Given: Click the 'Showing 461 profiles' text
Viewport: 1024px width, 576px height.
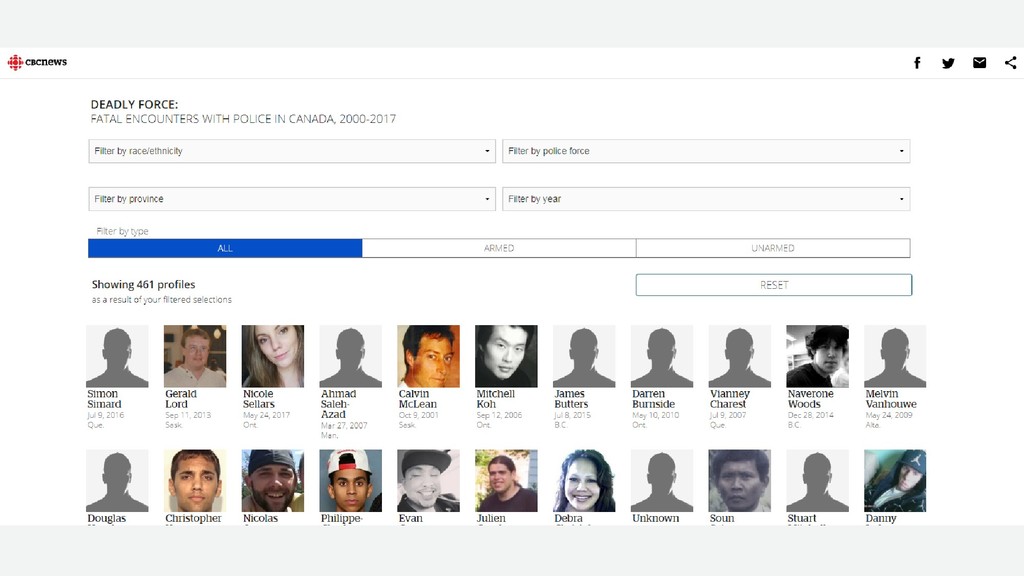Looking at the screenshot, I should coord(143,285).
